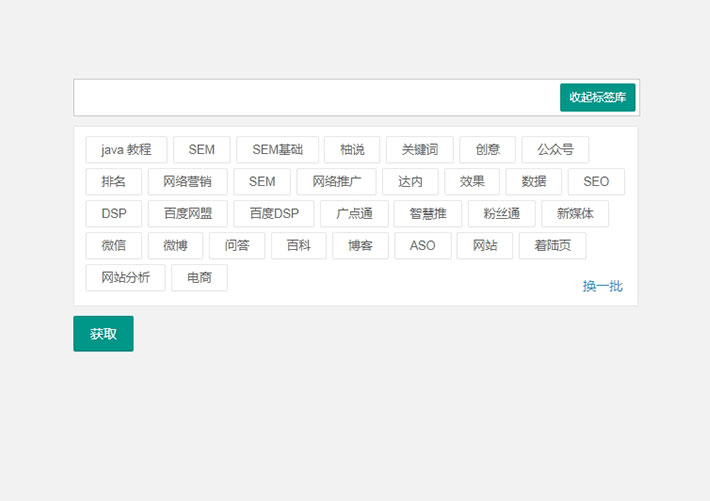Click the 排名 tag
This screenshot has width=710, height=501.
[114, 182]
